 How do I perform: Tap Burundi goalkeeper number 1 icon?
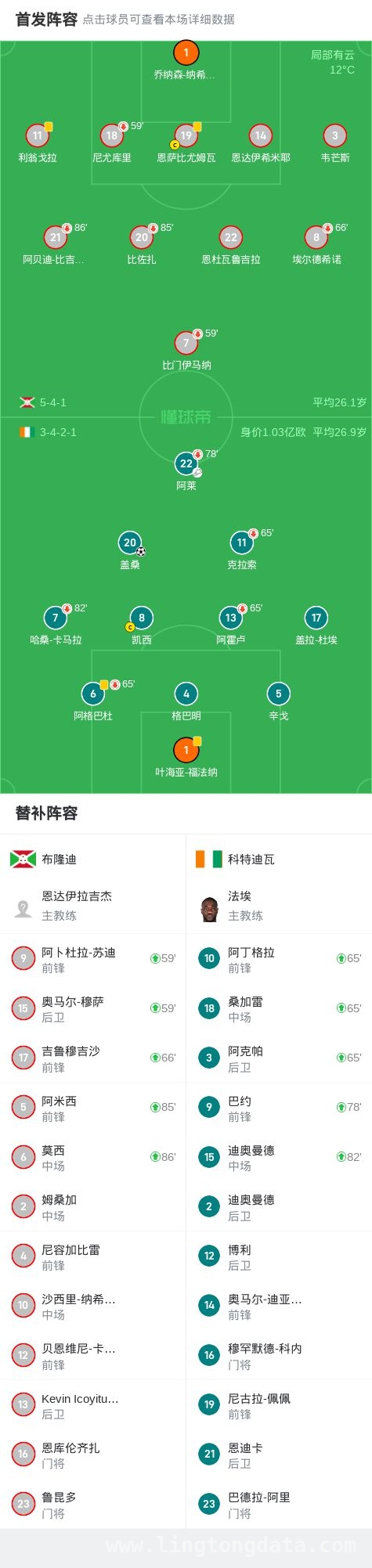[x=186, y=52]
